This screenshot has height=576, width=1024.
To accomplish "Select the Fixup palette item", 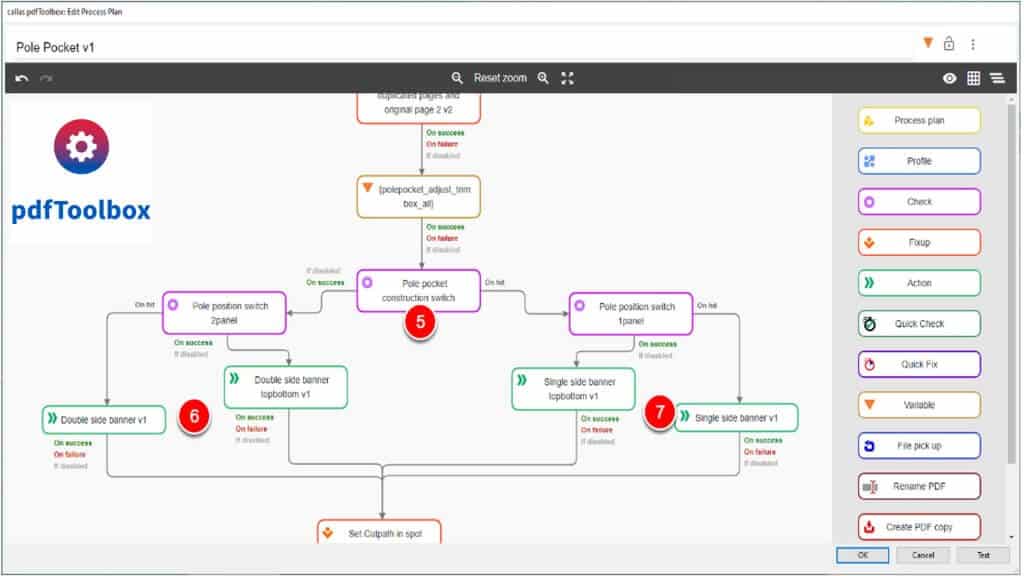I will (x=919, y=242).
